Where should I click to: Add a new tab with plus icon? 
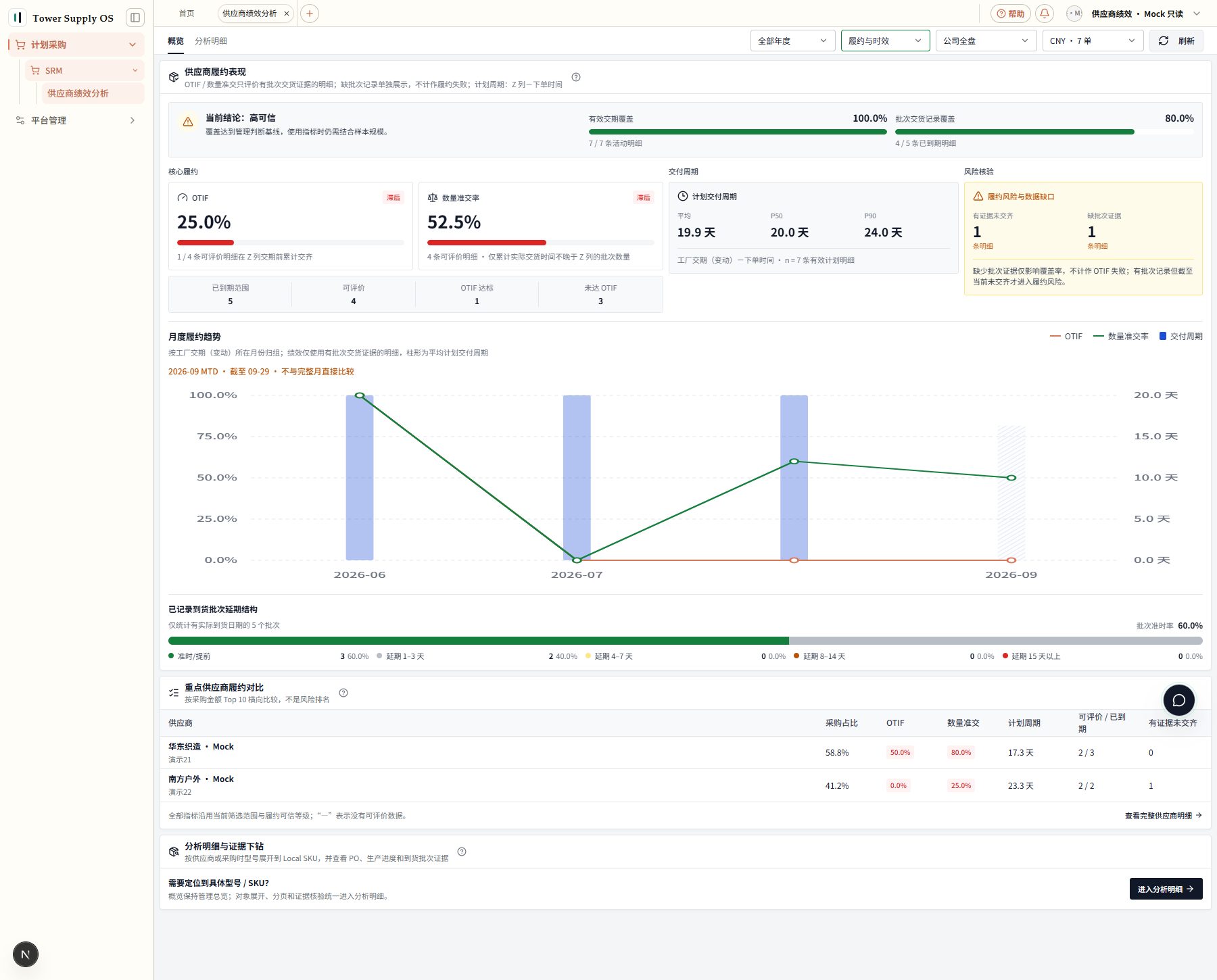click(x=310, y=14)
